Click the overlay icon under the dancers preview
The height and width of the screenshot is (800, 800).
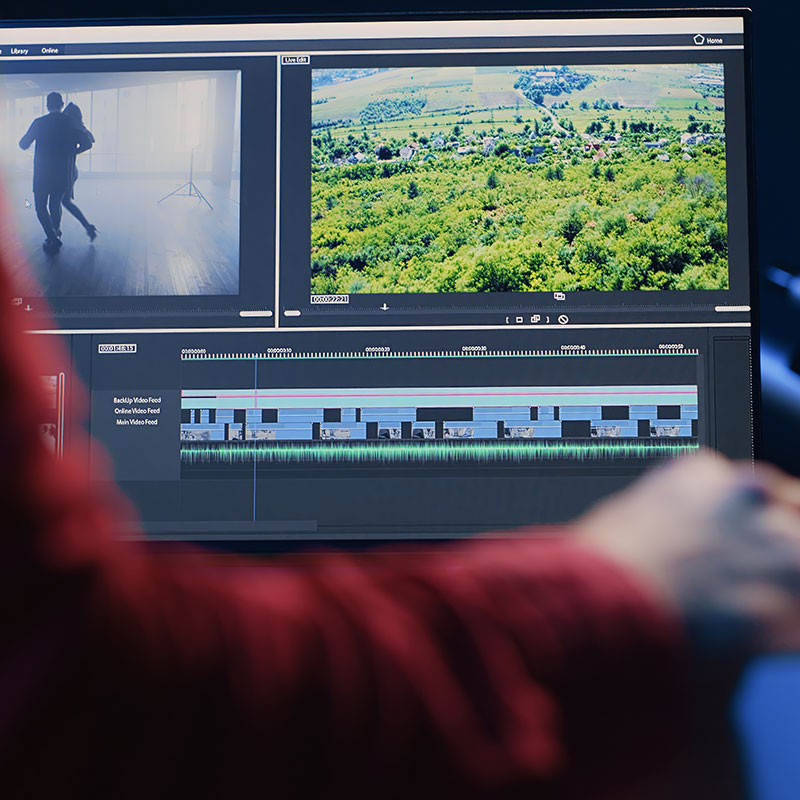tap(16, 302)
